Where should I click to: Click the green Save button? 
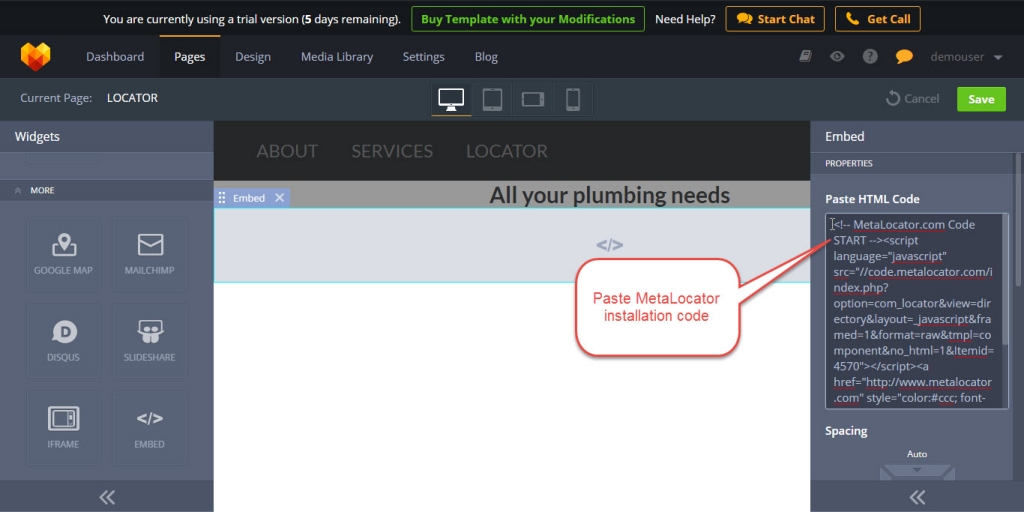[x=981, y=99]
